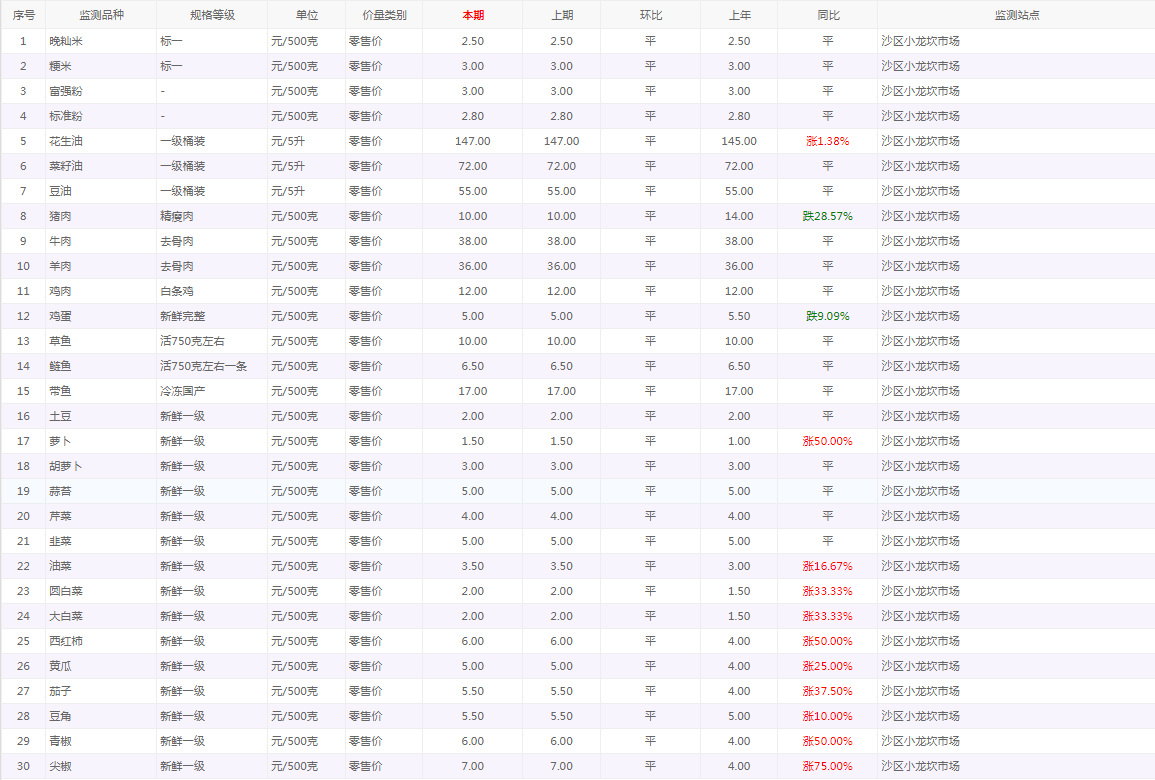
Task: Click the 147.00 current price for 花生油
Action: 472,141
